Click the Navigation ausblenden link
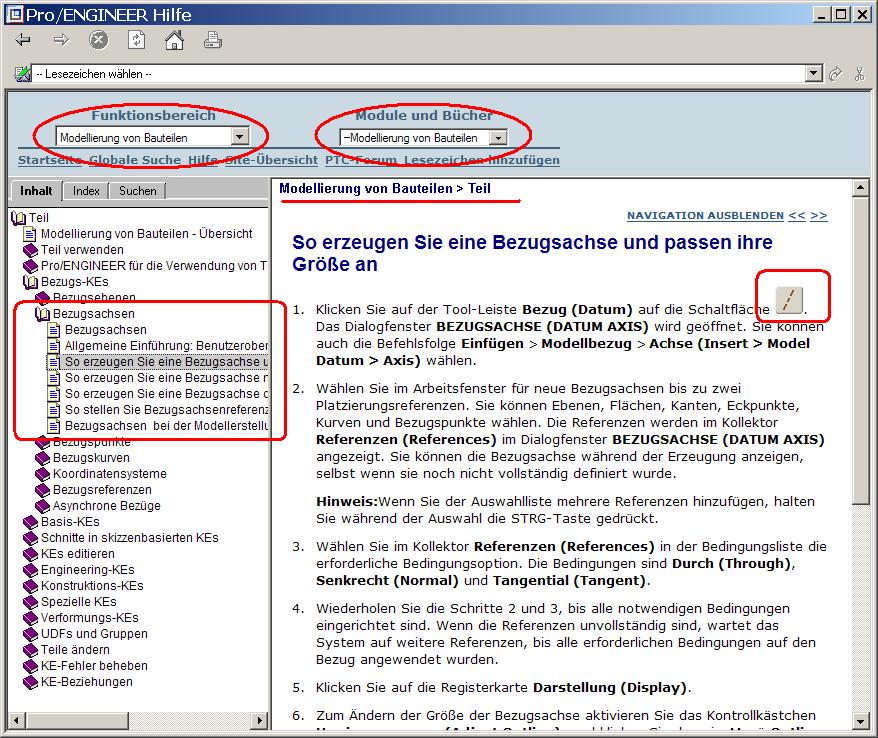 (705, 216)
